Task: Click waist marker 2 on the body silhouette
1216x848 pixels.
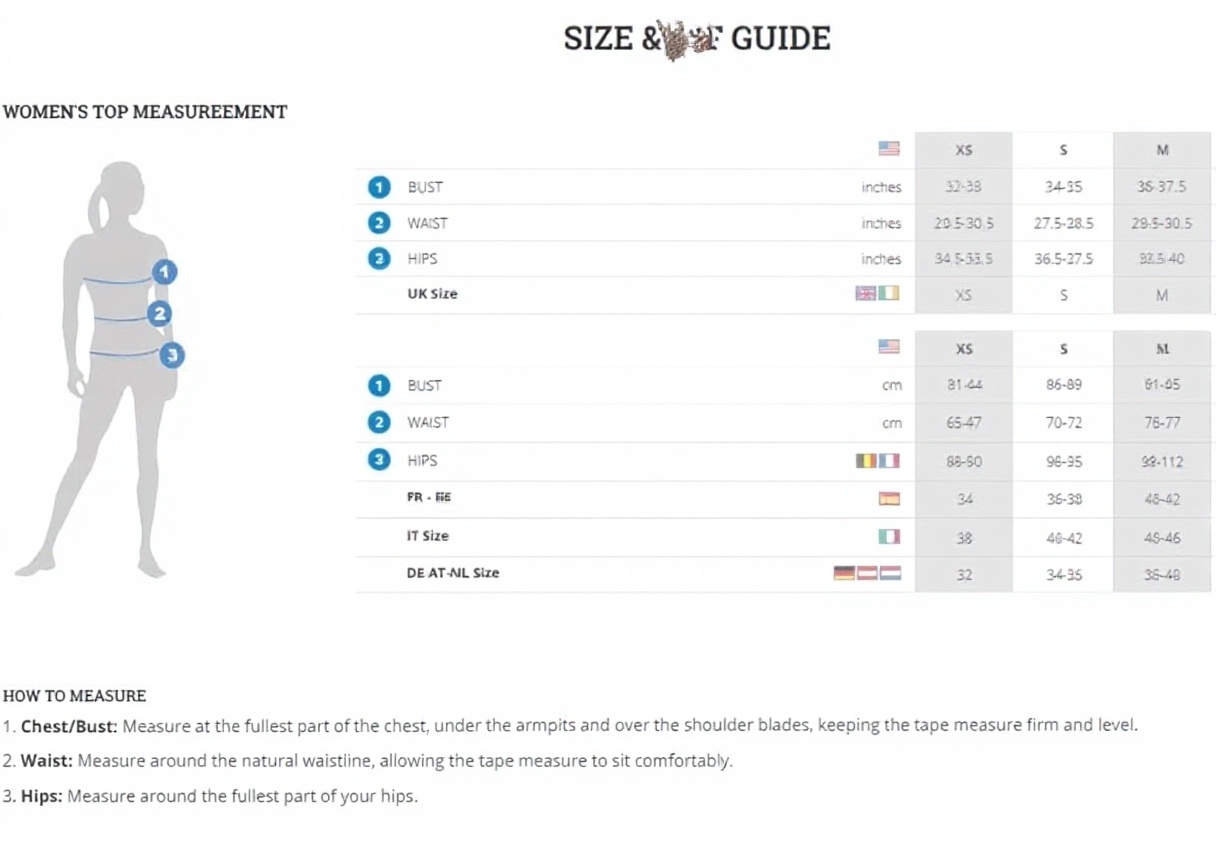Action: [x=159, y=314]
